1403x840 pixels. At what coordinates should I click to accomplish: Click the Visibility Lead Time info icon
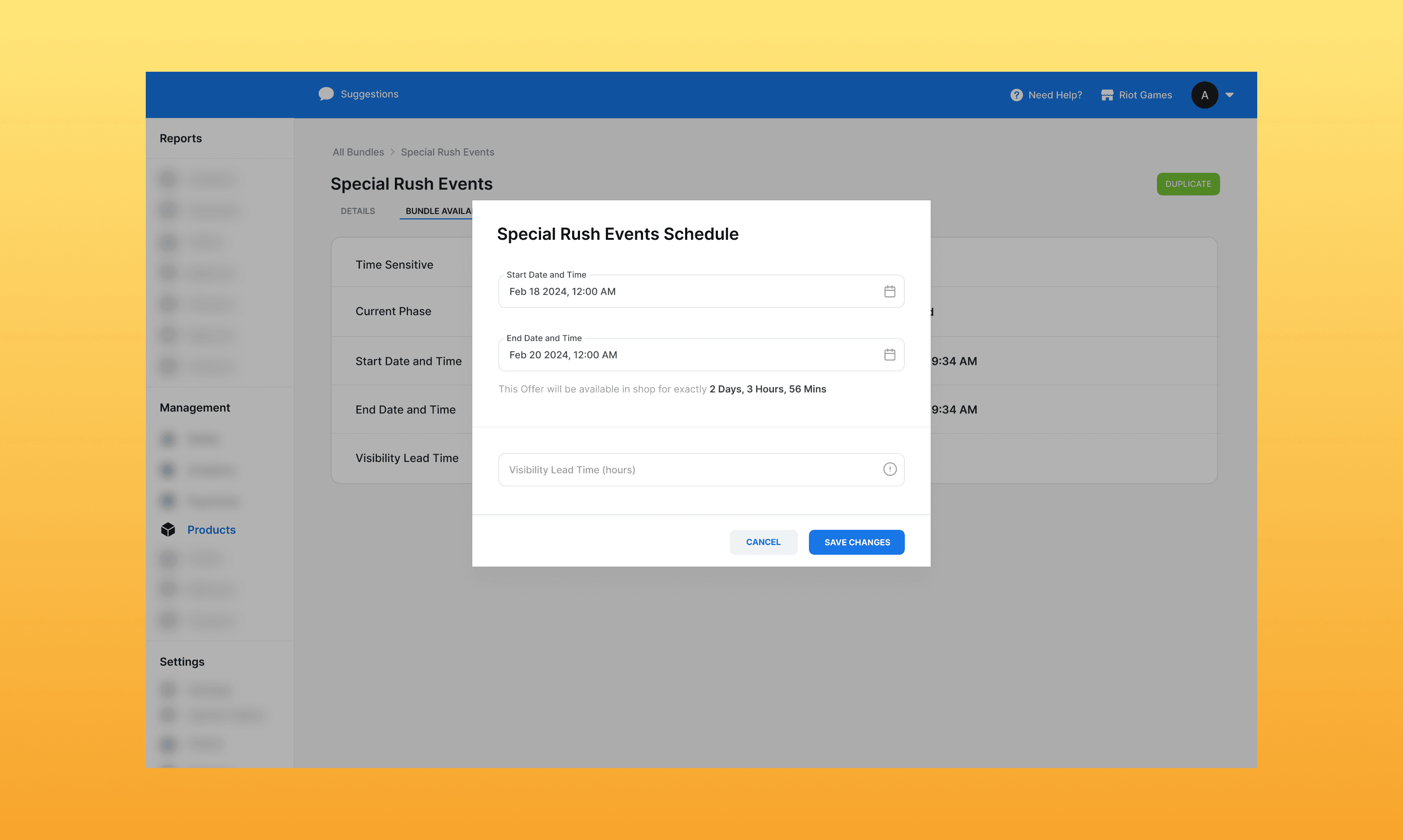click(890, 469)
